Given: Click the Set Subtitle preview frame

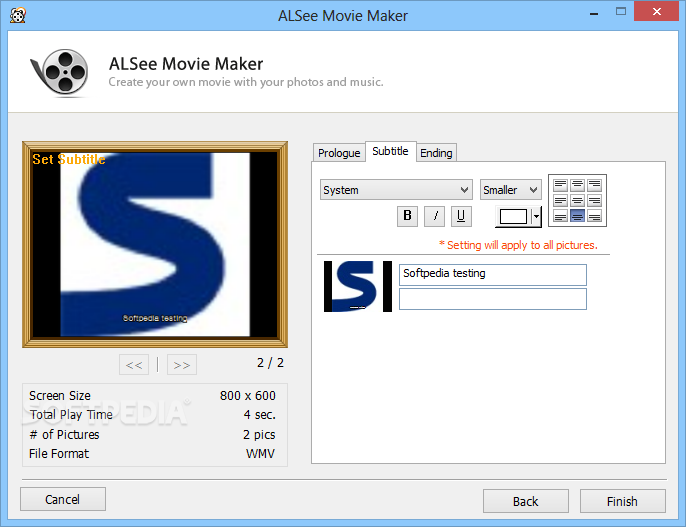Looking at the screenshot, I should [x=155, y=244].
